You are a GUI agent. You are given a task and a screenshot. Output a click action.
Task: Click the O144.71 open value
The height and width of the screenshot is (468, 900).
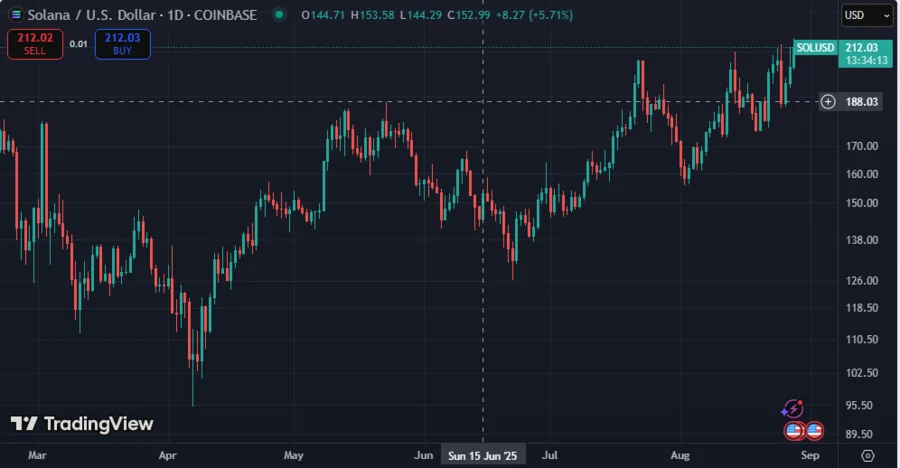point(323,15)
